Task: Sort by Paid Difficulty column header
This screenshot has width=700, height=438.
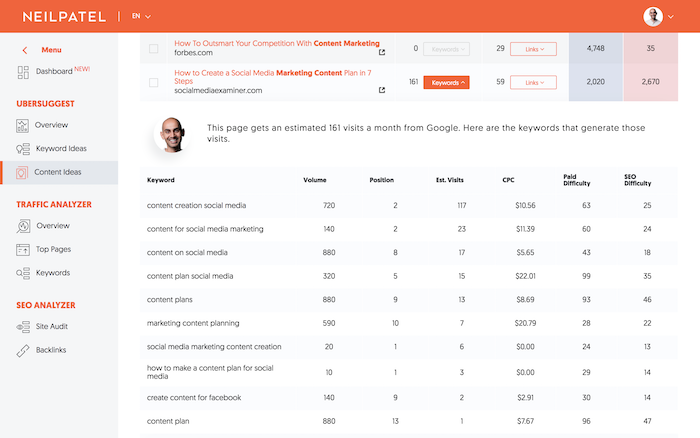Action: [576, 180]
